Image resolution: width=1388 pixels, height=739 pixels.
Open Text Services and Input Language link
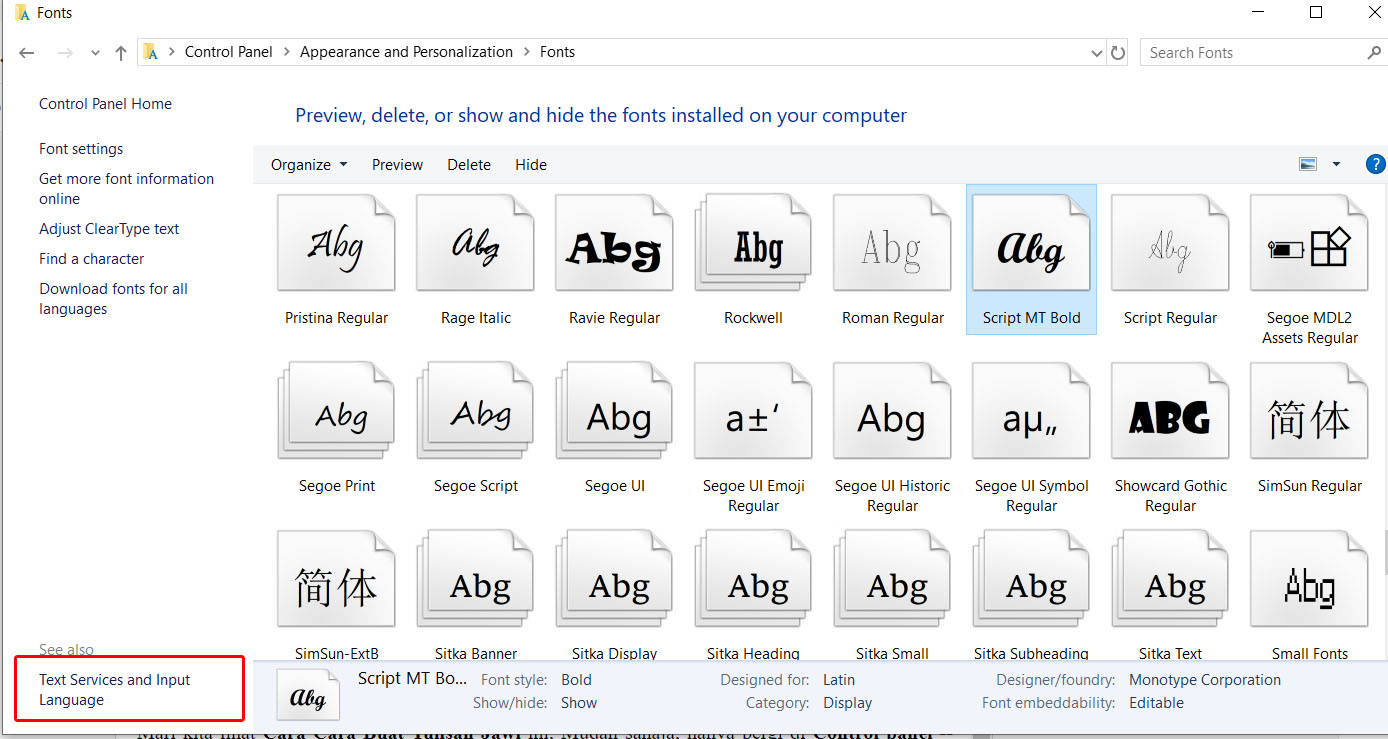click(x=114, y=690)
